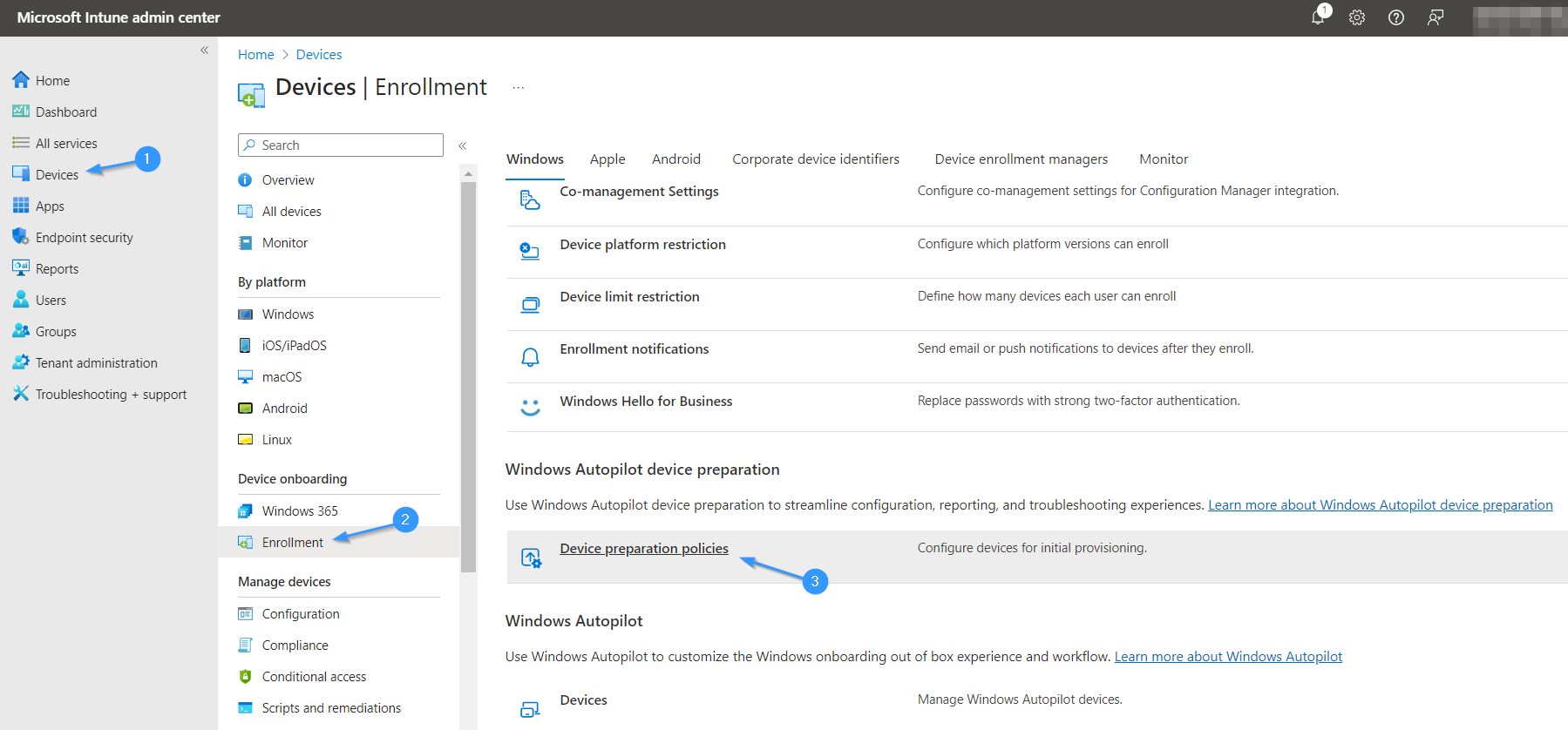
Task: Open Device limit restriction setting
Action: 629,296
